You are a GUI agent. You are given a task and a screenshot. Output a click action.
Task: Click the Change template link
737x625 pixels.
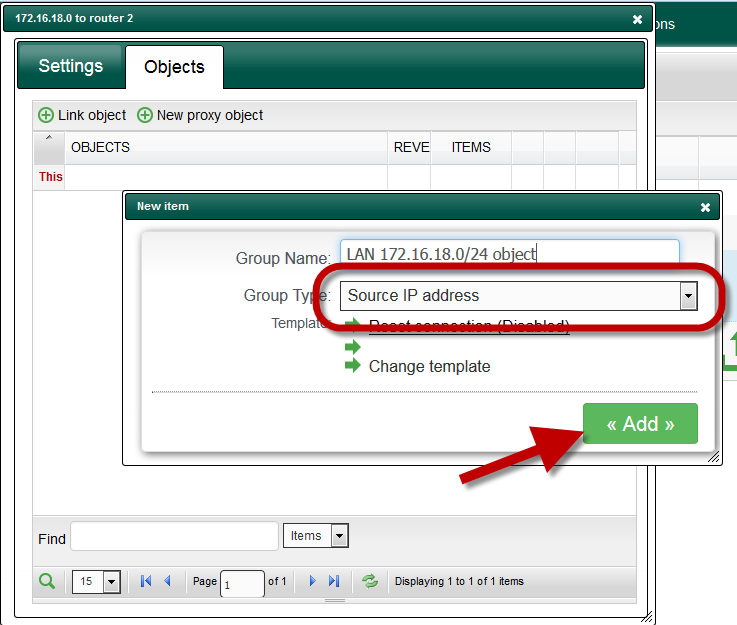[x=429, y=367]
